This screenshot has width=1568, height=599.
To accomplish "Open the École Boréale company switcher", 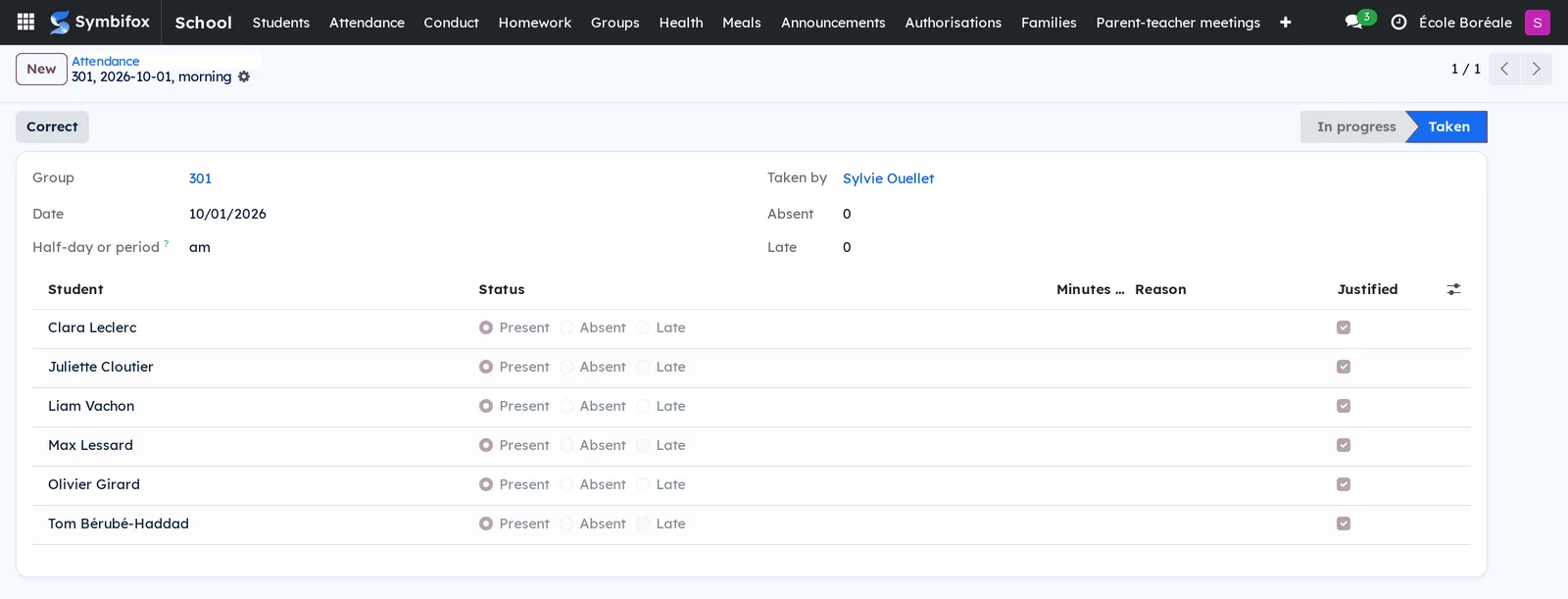I will [x=1465, y=22].
